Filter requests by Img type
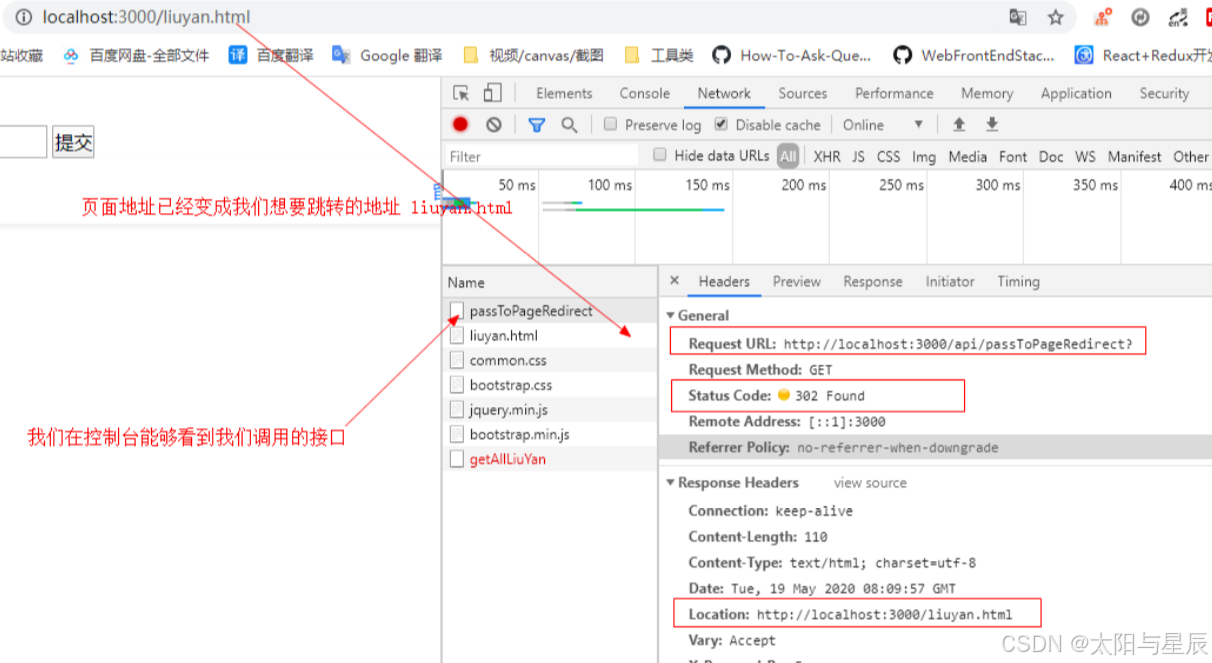 pyautogui.click(x=924, y=156)
